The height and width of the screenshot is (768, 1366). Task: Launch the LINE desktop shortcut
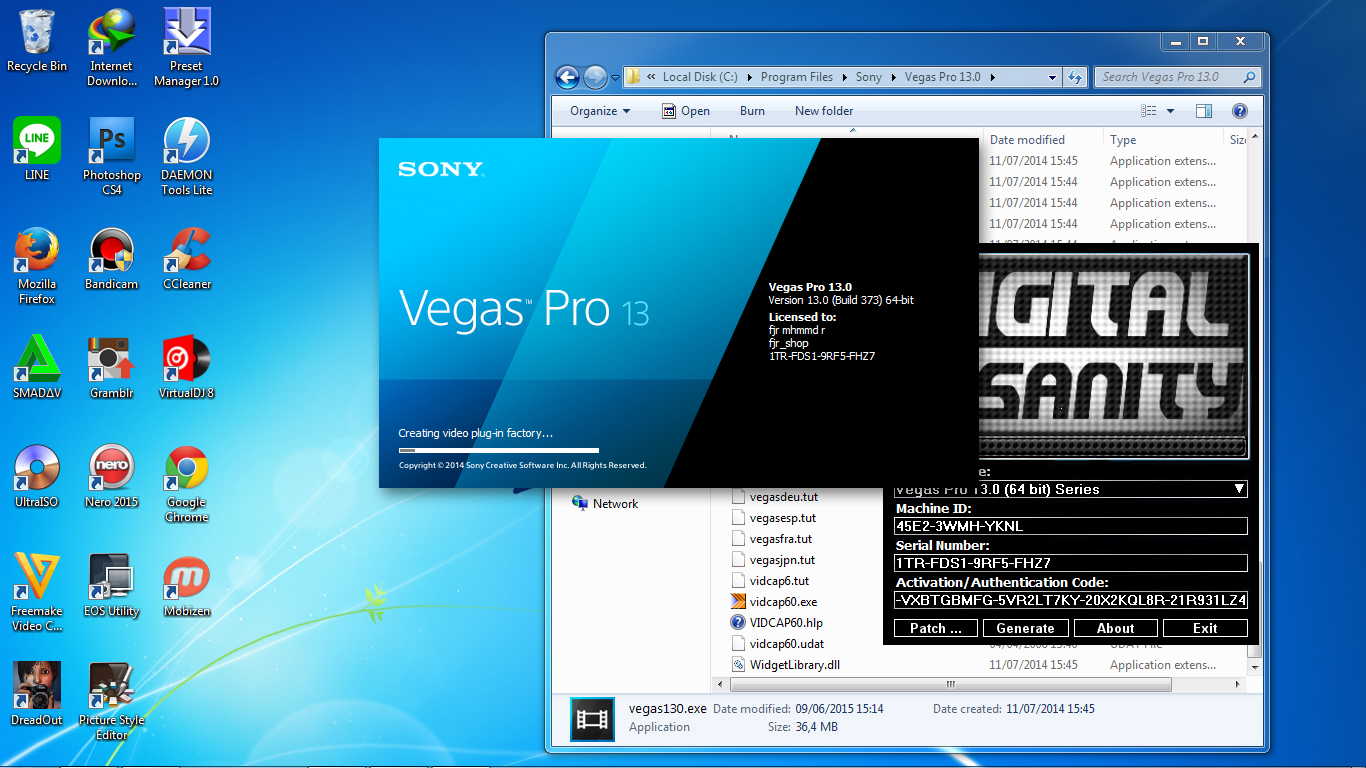tap(37, 149)
